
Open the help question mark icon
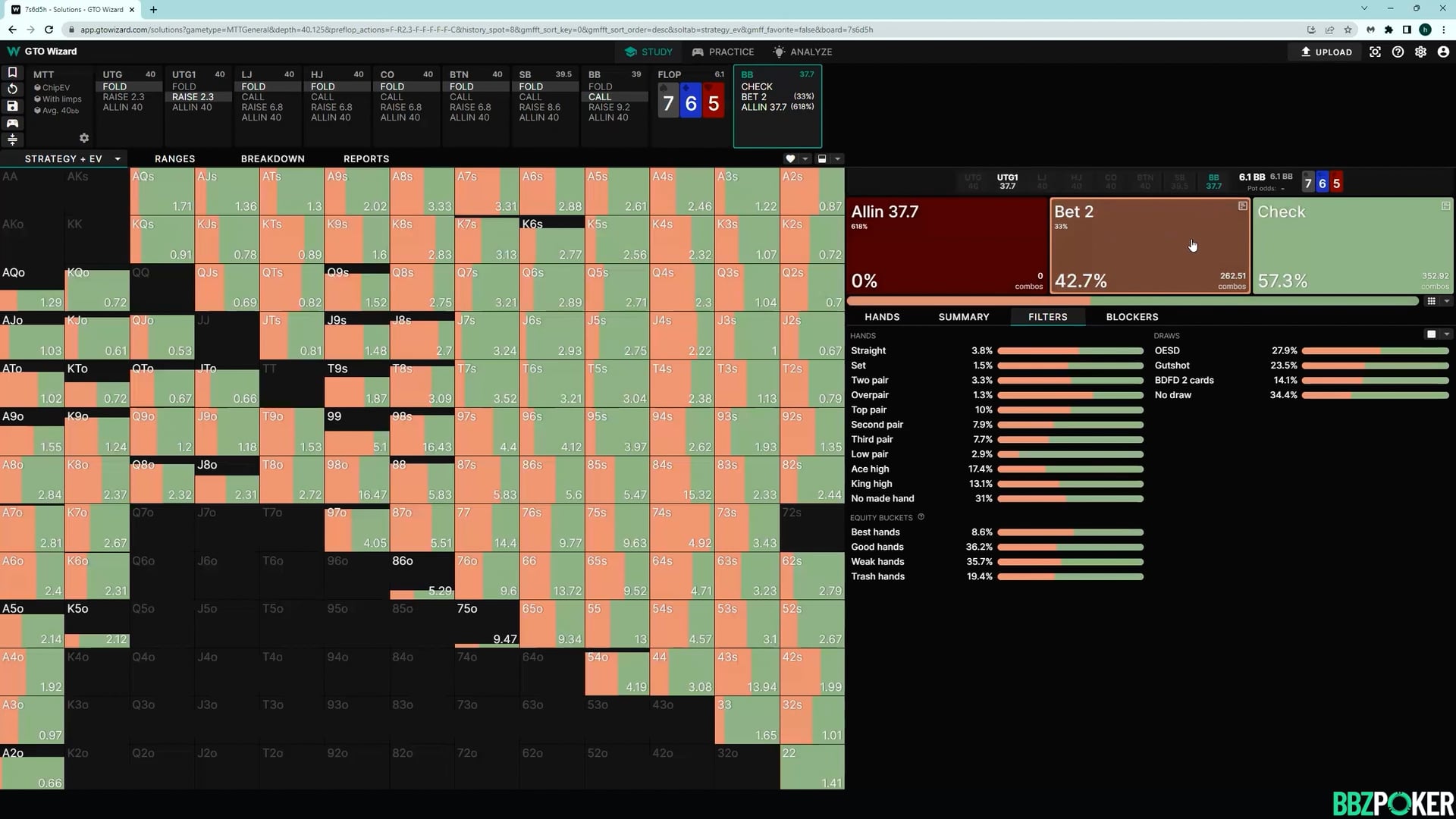click(1398, 52)
